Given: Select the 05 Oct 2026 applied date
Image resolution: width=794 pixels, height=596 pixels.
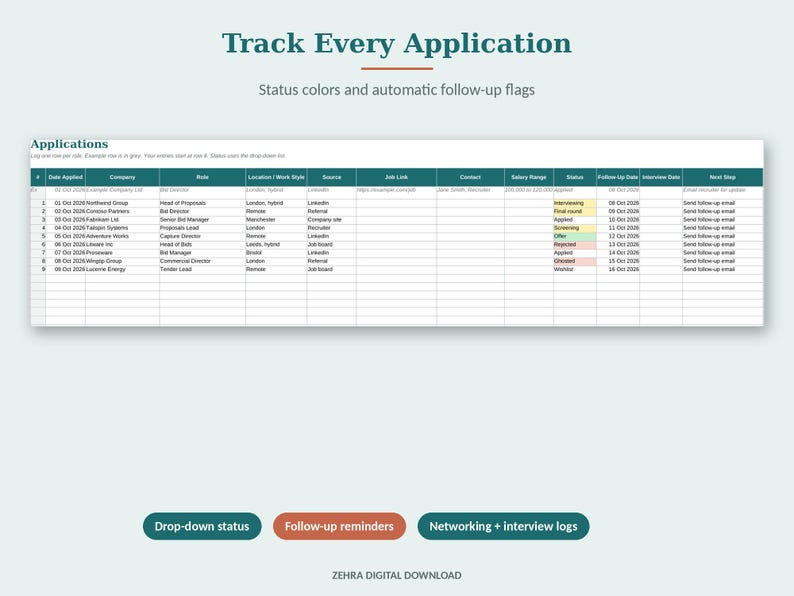Looking at the screenshot, I should (65, 236).
